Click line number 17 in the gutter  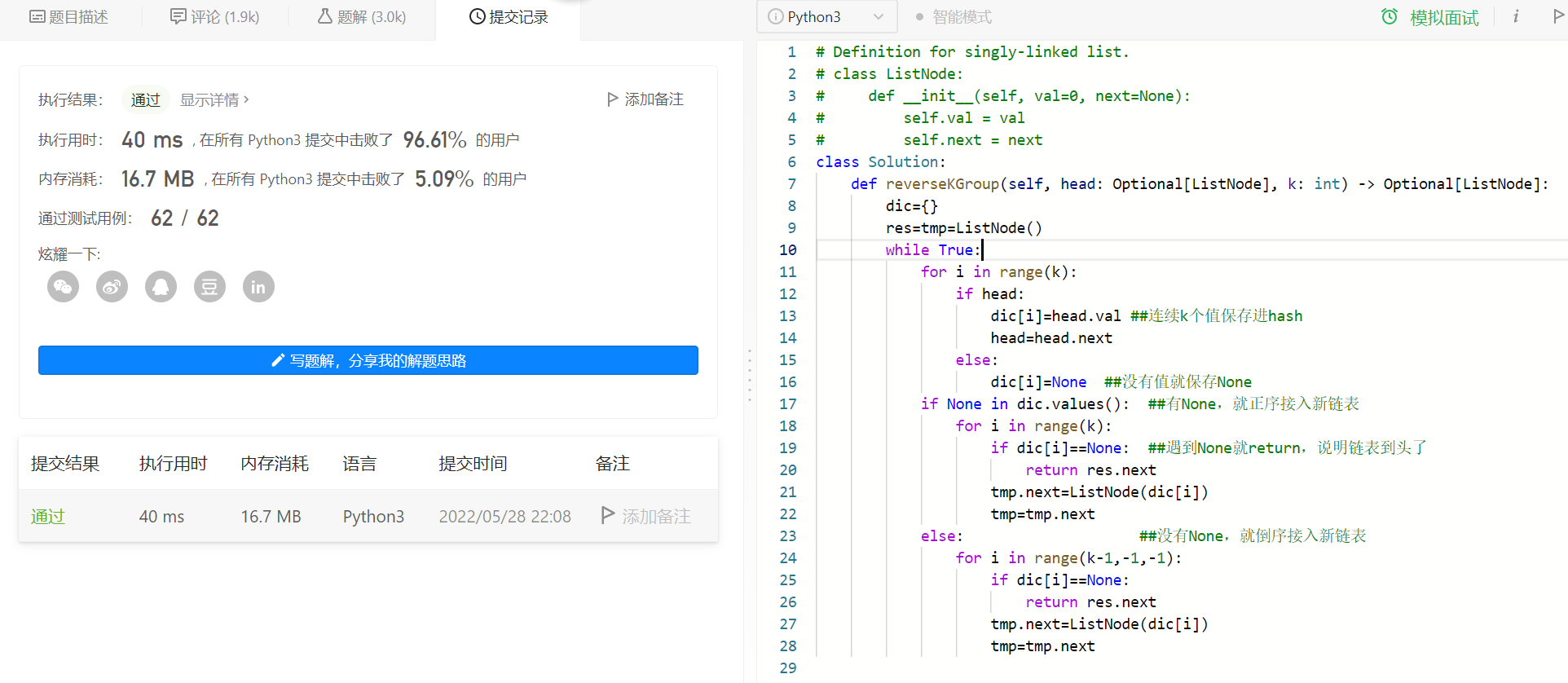click(x=788, y=404)
